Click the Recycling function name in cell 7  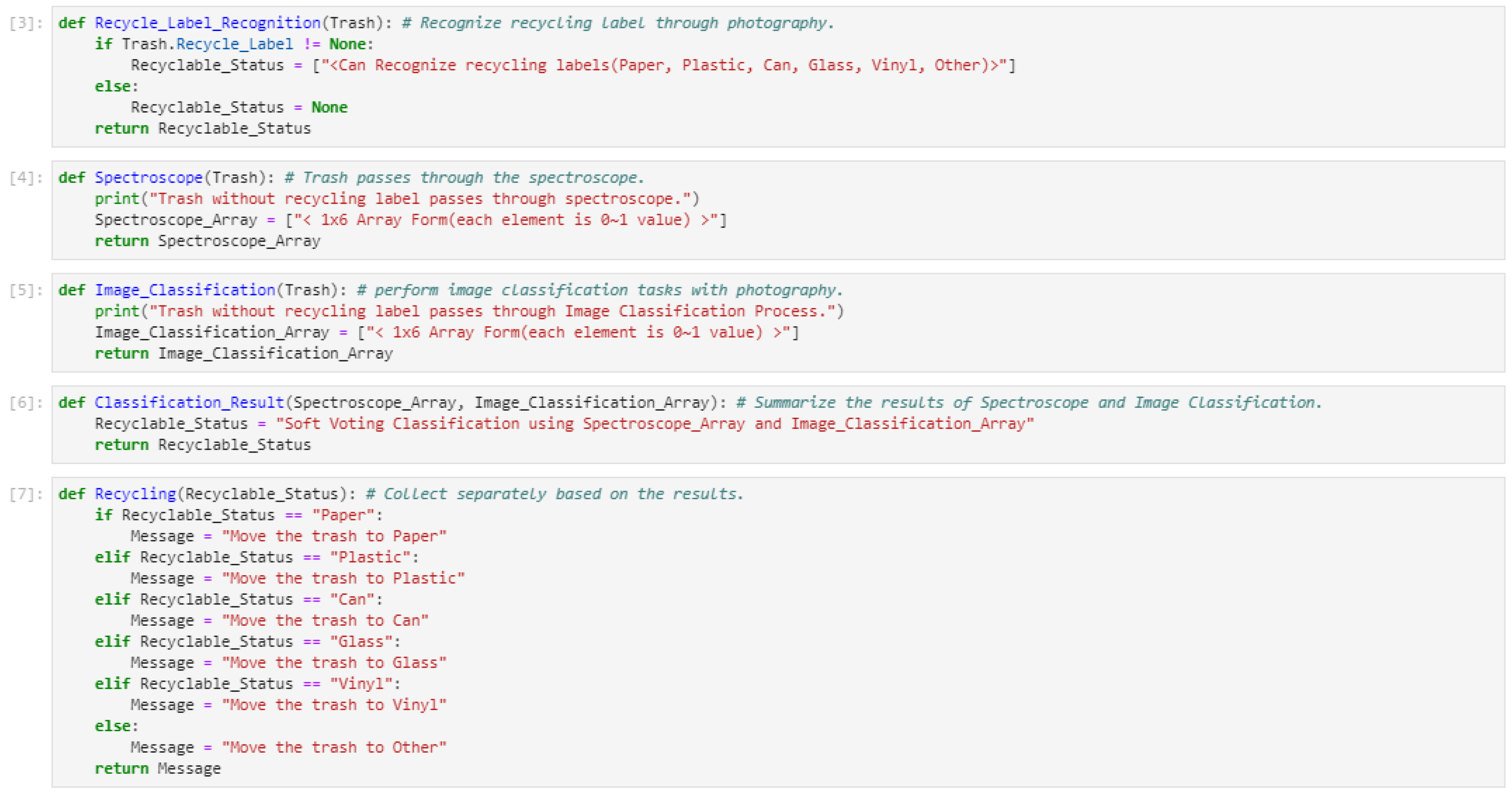coord(135,494)
